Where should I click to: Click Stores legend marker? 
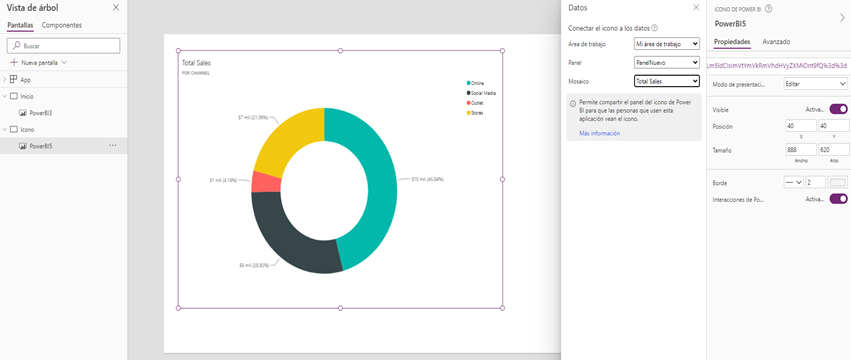click(468, 112)
